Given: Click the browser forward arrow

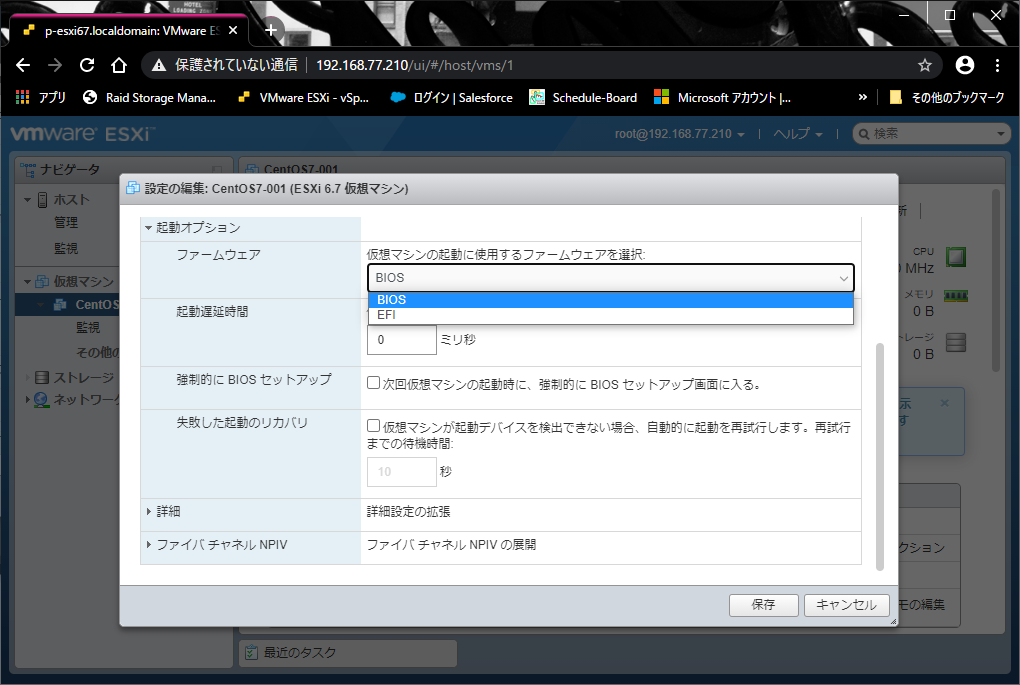Looking at the screenshot, I should point(55,65).
